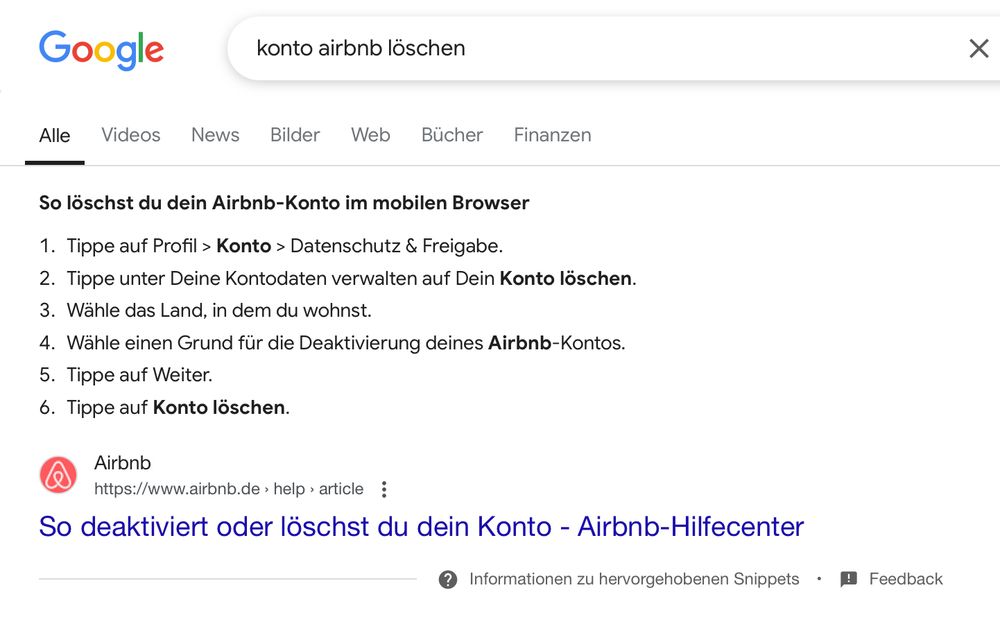The height and width of the screenshot is (619, 1000).
Task: Open the Web filter tab
Action: click(370, 135)
